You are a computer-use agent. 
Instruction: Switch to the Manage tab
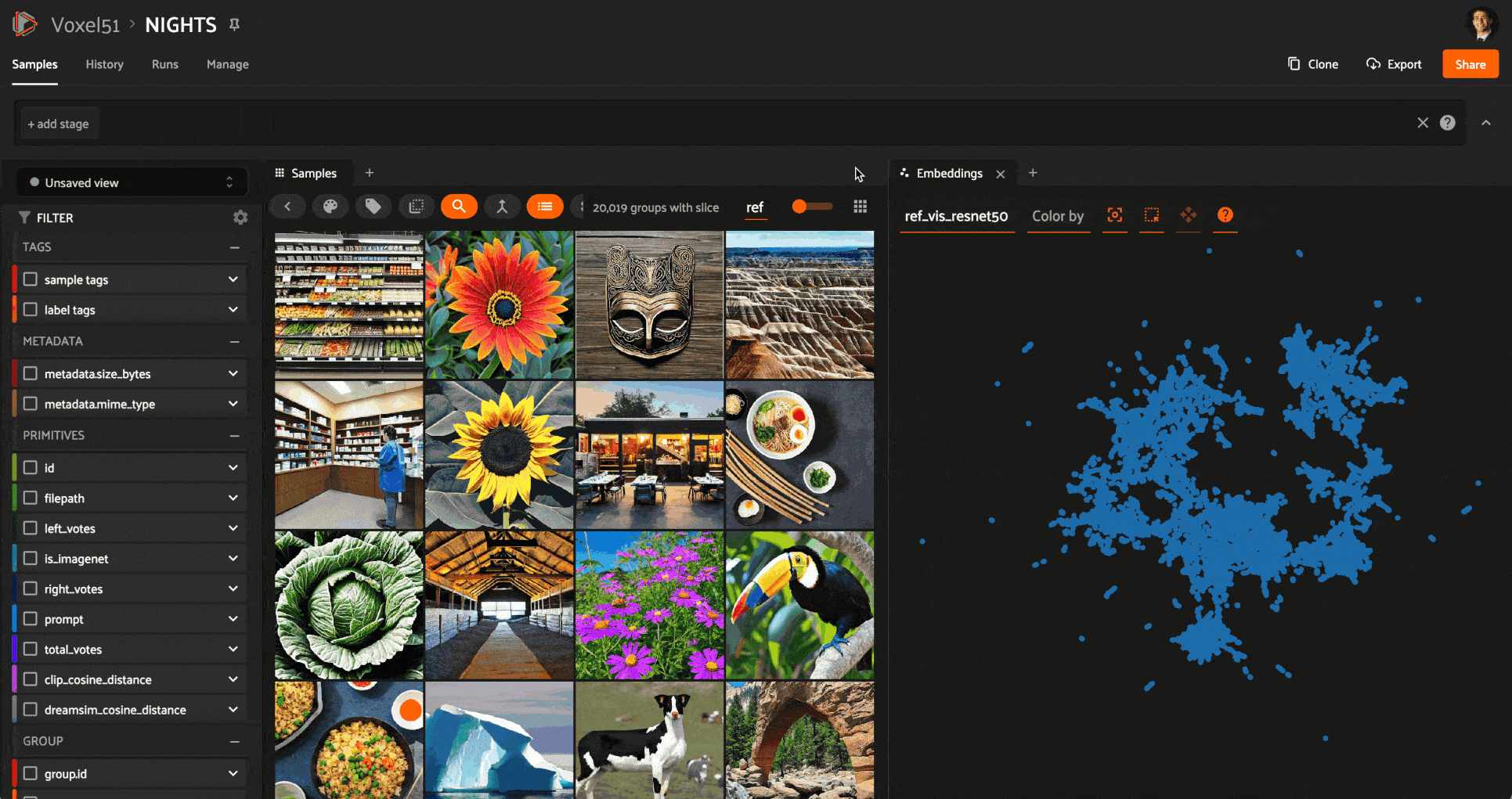click(228, 64)
